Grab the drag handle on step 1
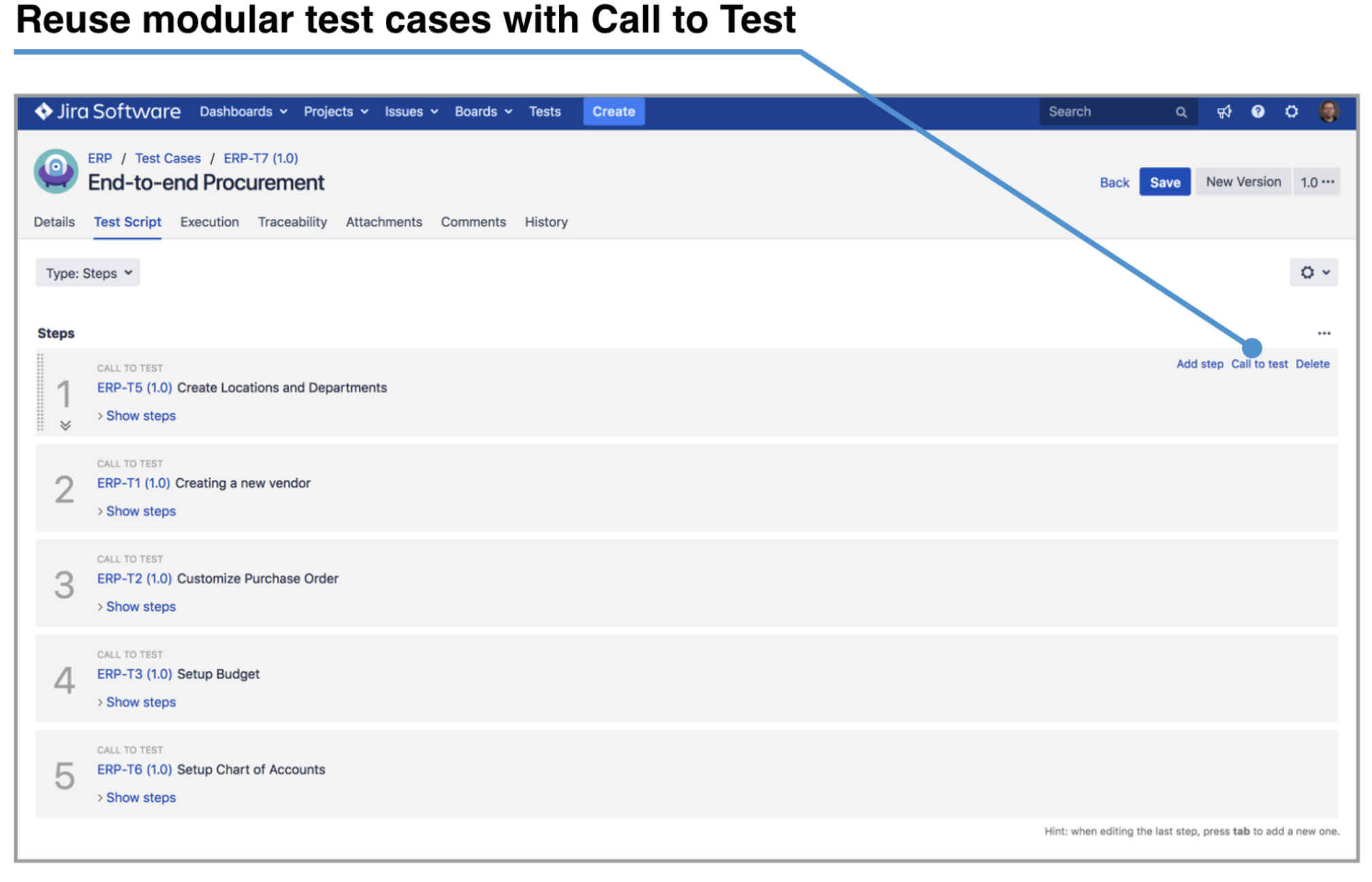1372x882 pixels. [41, 393]
